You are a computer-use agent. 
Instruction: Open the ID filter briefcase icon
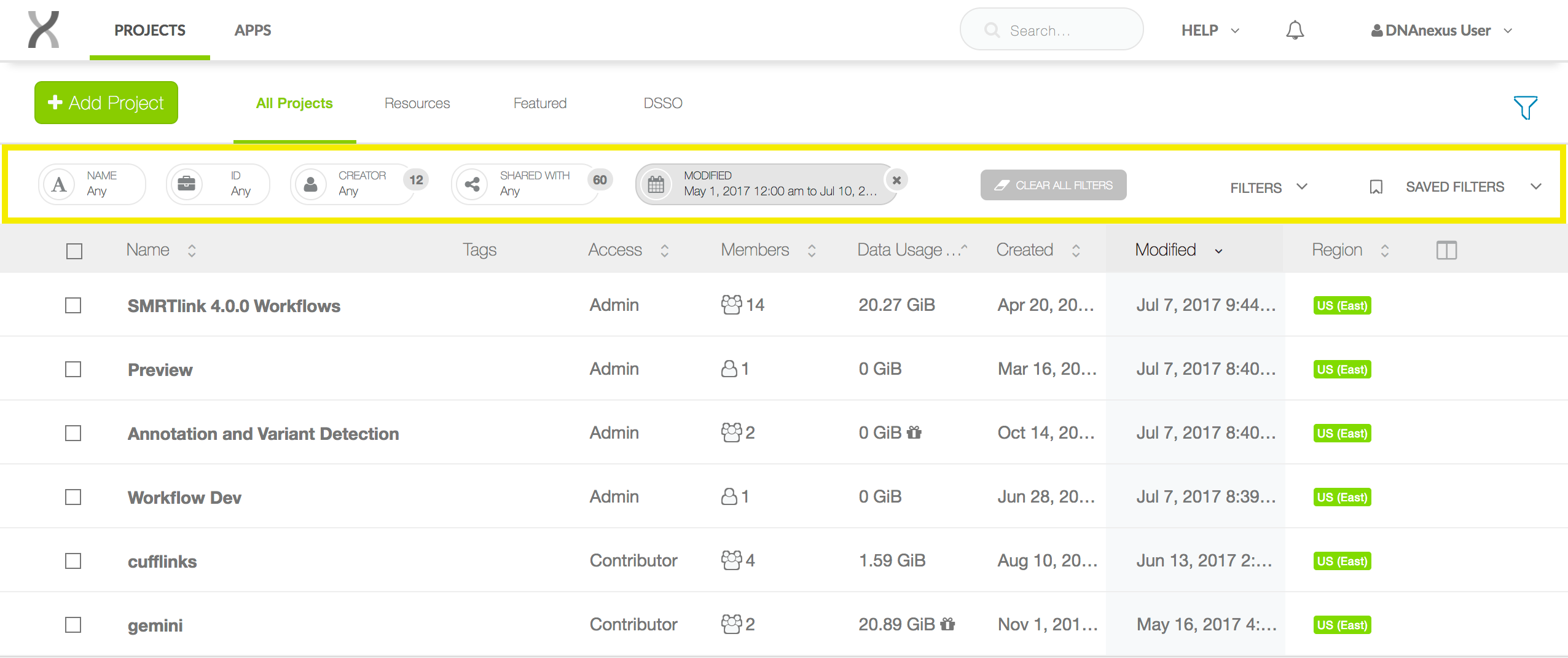click(x=186, y=184)
